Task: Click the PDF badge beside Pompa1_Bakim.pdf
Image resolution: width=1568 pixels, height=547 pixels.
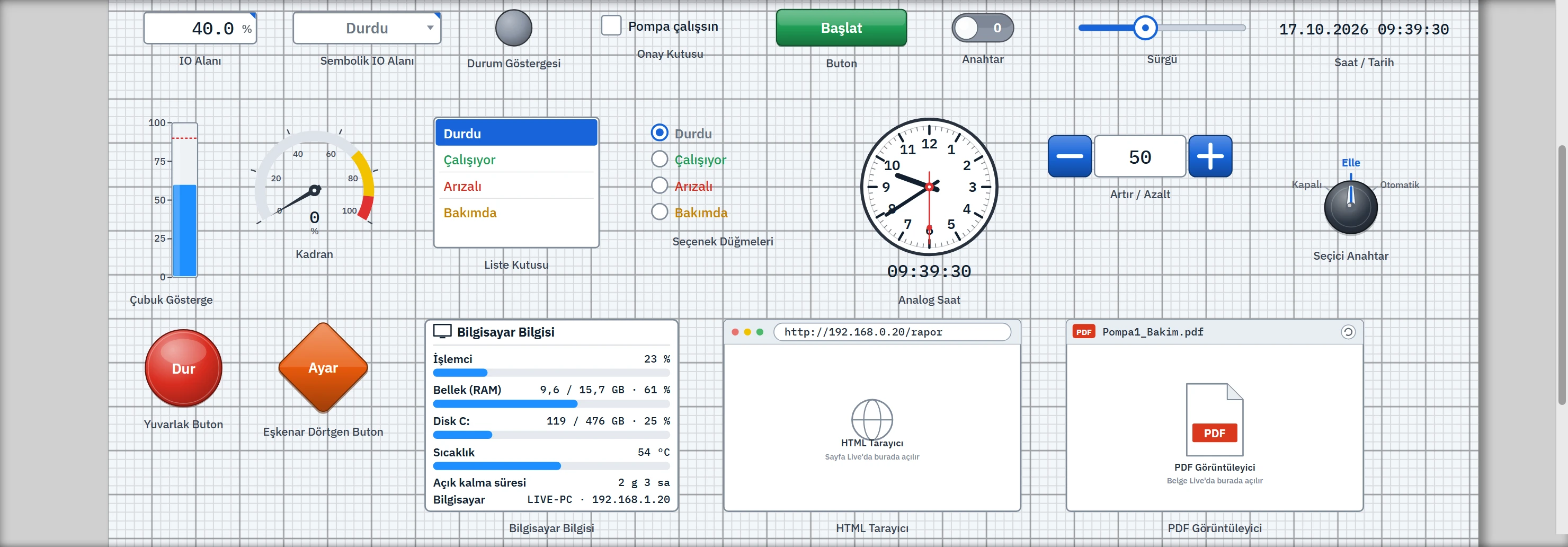Action: coord(1083,332)
